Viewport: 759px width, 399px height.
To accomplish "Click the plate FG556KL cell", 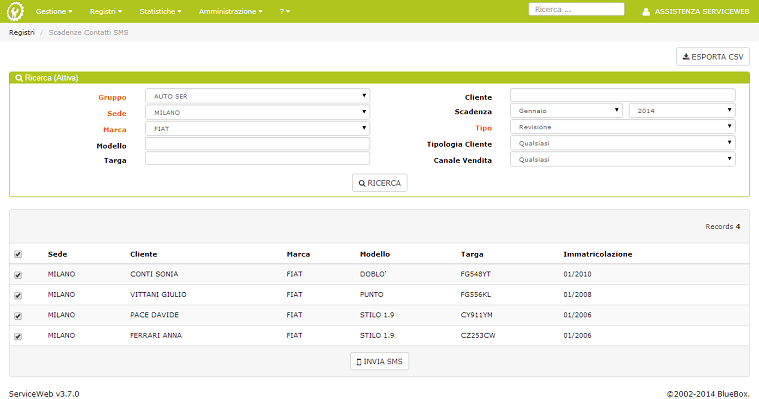I will click(x=475, y=294).
